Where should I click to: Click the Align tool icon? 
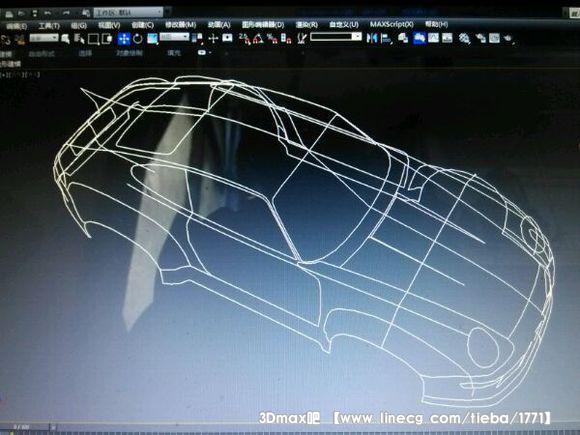pyautogui.click(x=386, y=38)
